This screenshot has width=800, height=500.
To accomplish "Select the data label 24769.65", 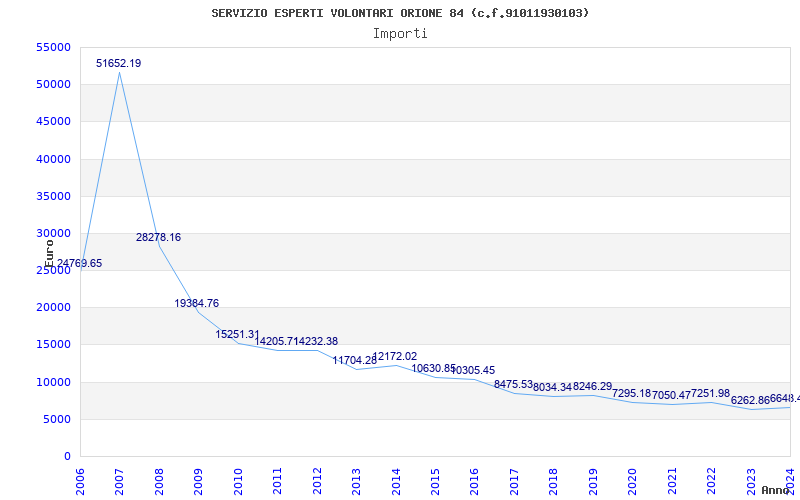I will (79, 263).
